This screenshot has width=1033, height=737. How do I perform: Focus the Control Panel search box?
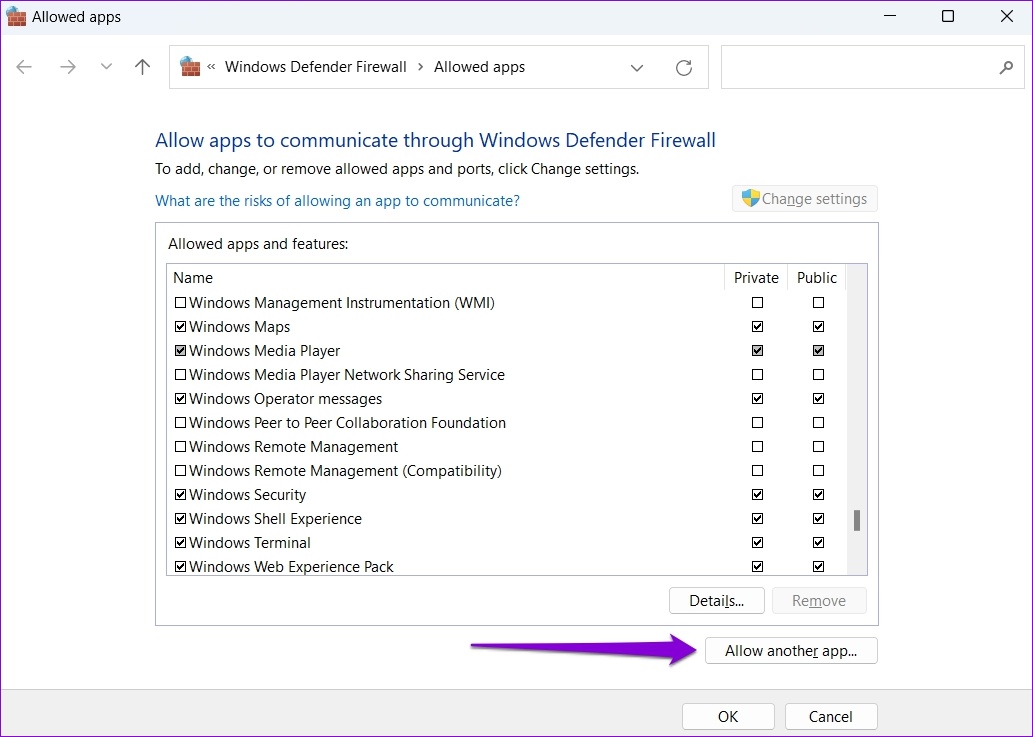(x=872, y=67)
